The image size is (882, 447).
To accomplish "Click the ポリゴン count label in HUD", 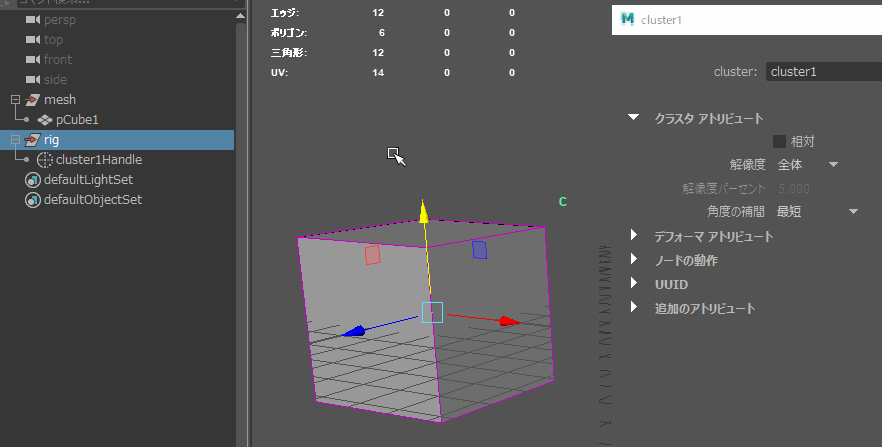I will click(289, 33).
